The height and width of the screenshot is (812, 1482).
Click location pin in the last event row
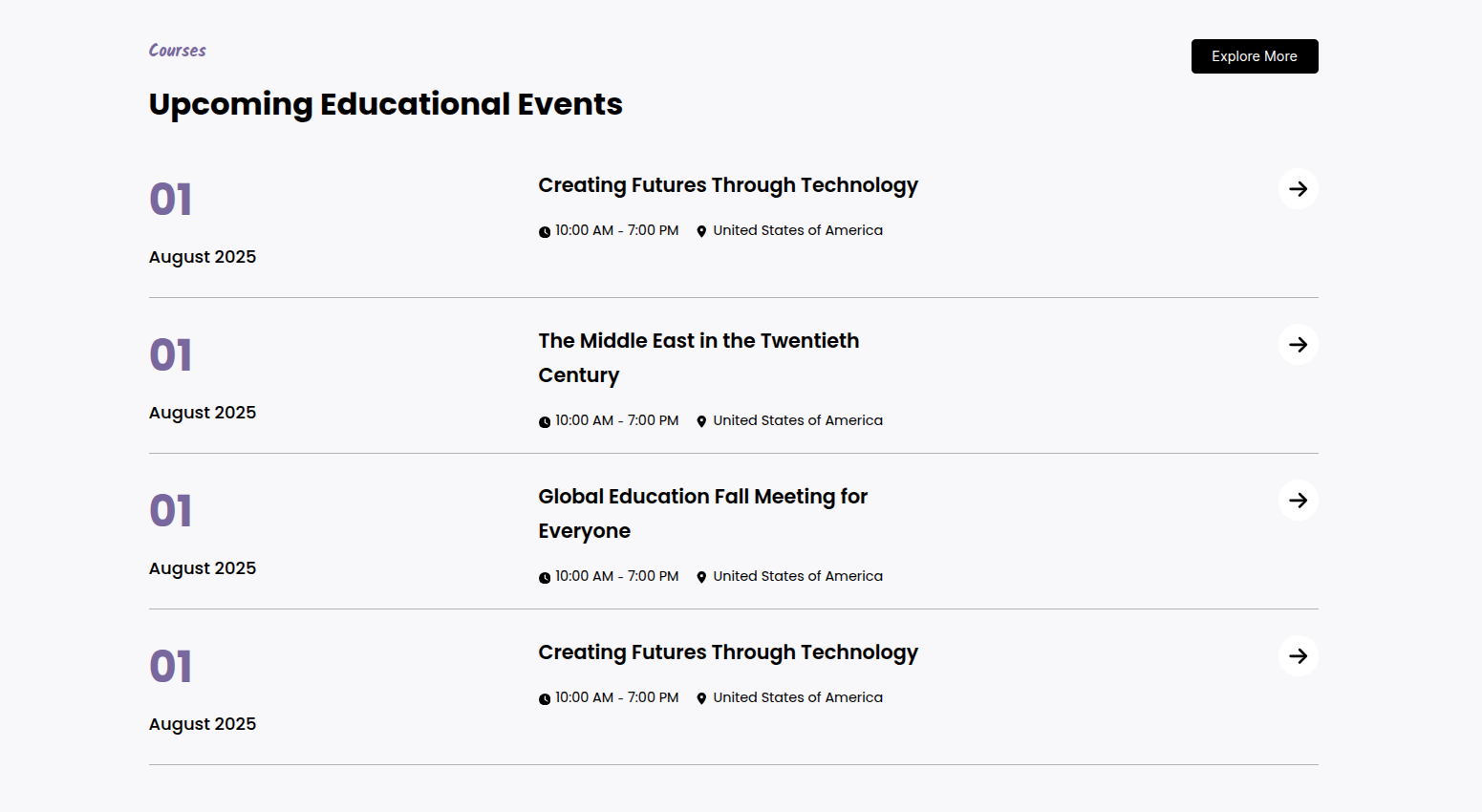(x=701, y=698)
